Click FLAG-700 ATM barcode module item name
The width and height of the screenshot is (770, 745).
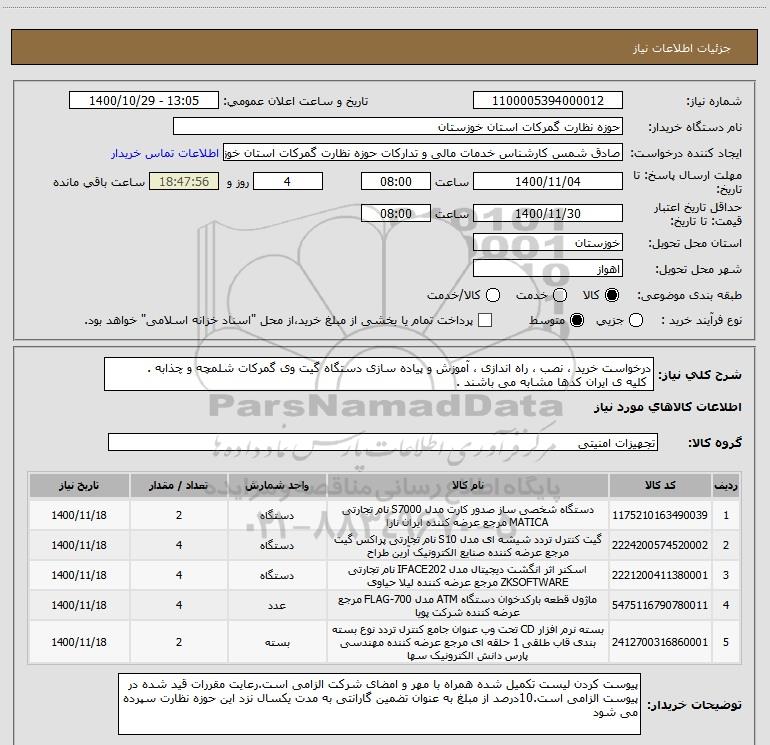click(468, 606)
